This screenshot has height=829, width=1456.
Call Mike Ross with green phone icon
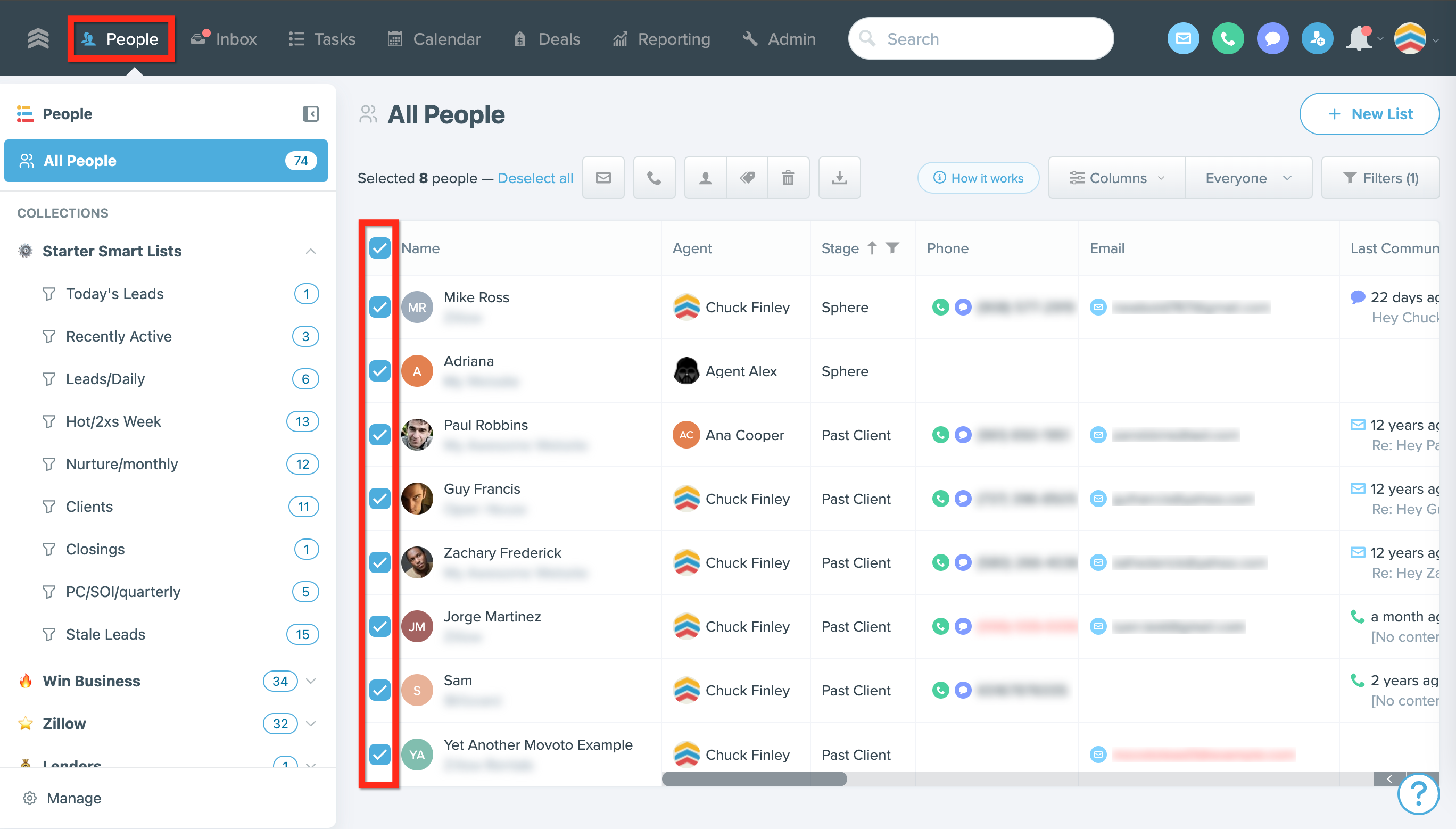[x=941, y=308]
